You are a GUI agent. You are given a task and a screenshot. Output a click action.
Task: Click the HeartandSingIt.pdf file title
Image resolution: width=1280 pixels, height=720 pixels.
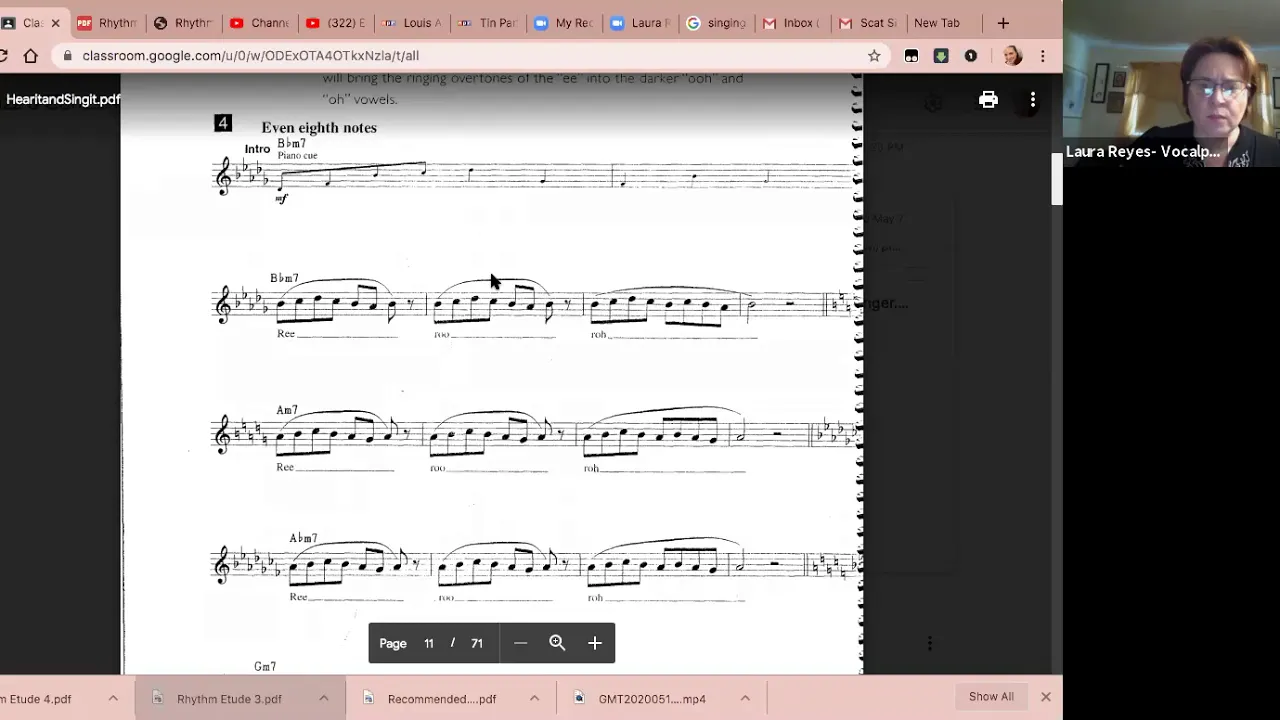(63, 99)
